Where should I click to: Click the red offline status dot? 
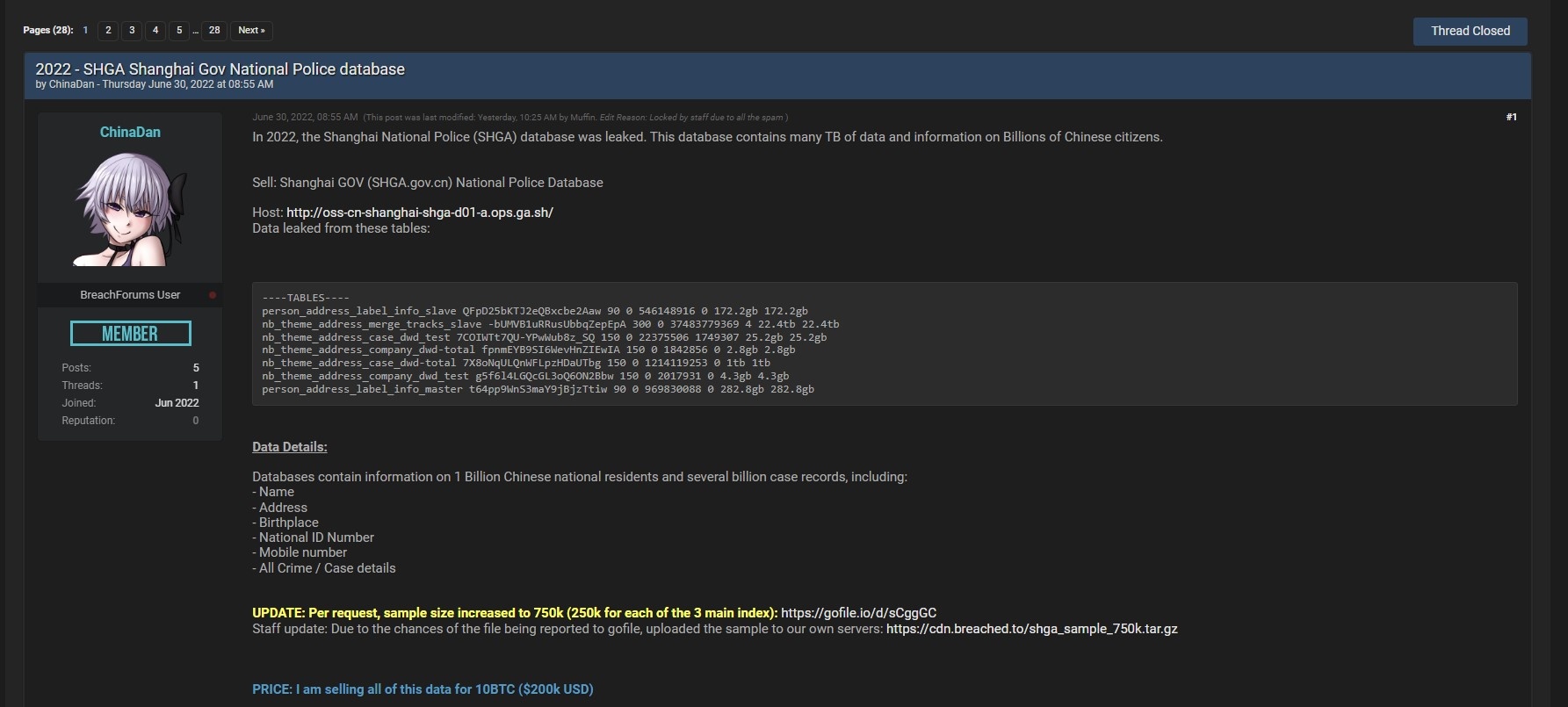(x=213, y=295)
